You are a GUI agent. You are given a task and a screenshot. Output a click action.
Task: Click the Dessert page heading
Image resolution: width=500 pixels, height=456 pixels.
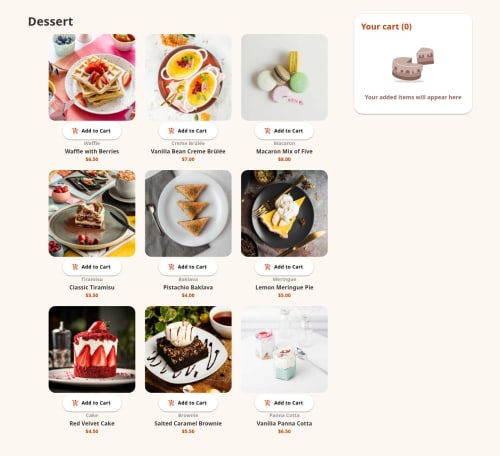tap(51, 22)
